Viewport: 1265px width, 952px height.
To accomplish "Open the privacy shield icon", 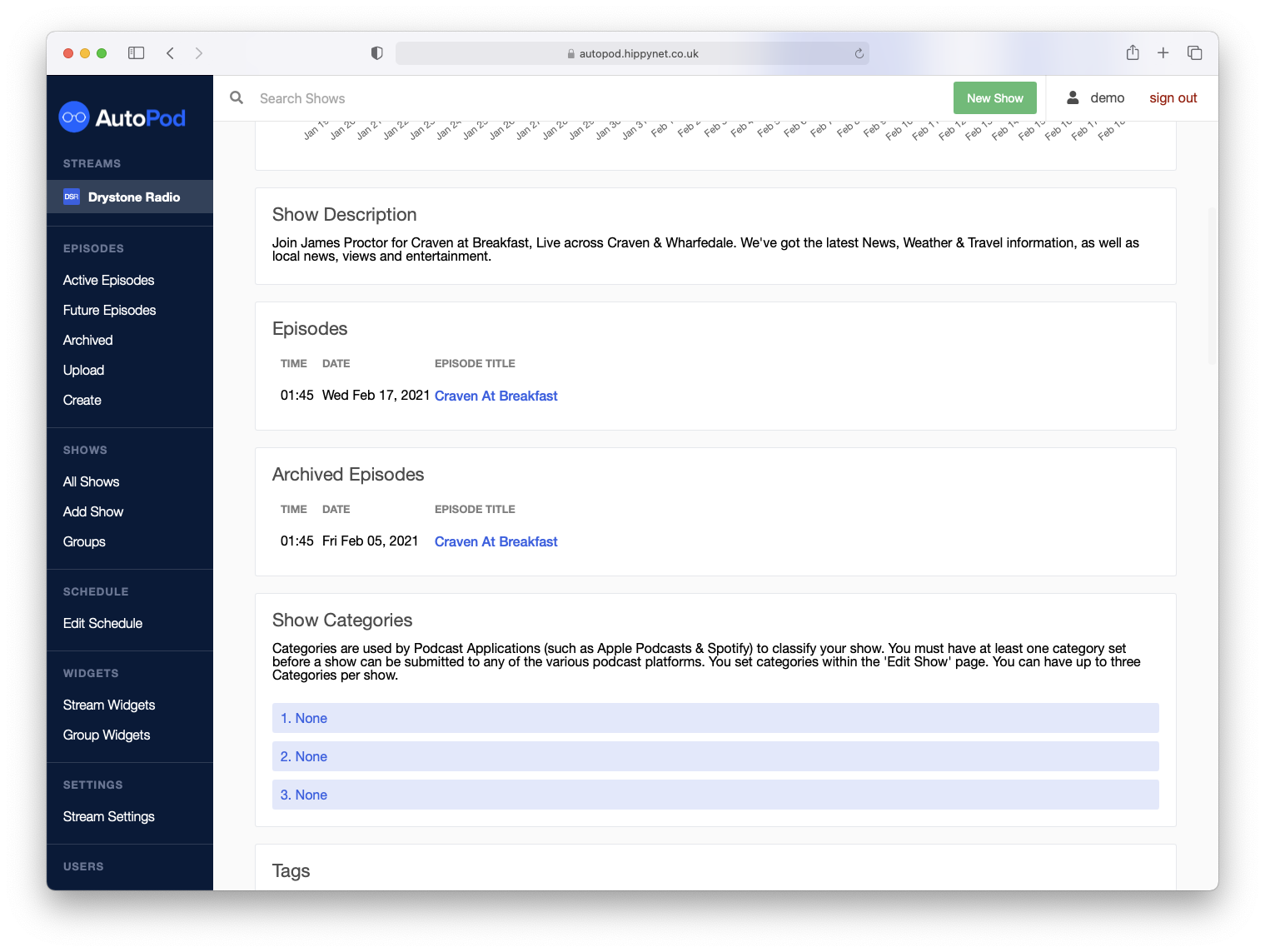I will 376,53.
